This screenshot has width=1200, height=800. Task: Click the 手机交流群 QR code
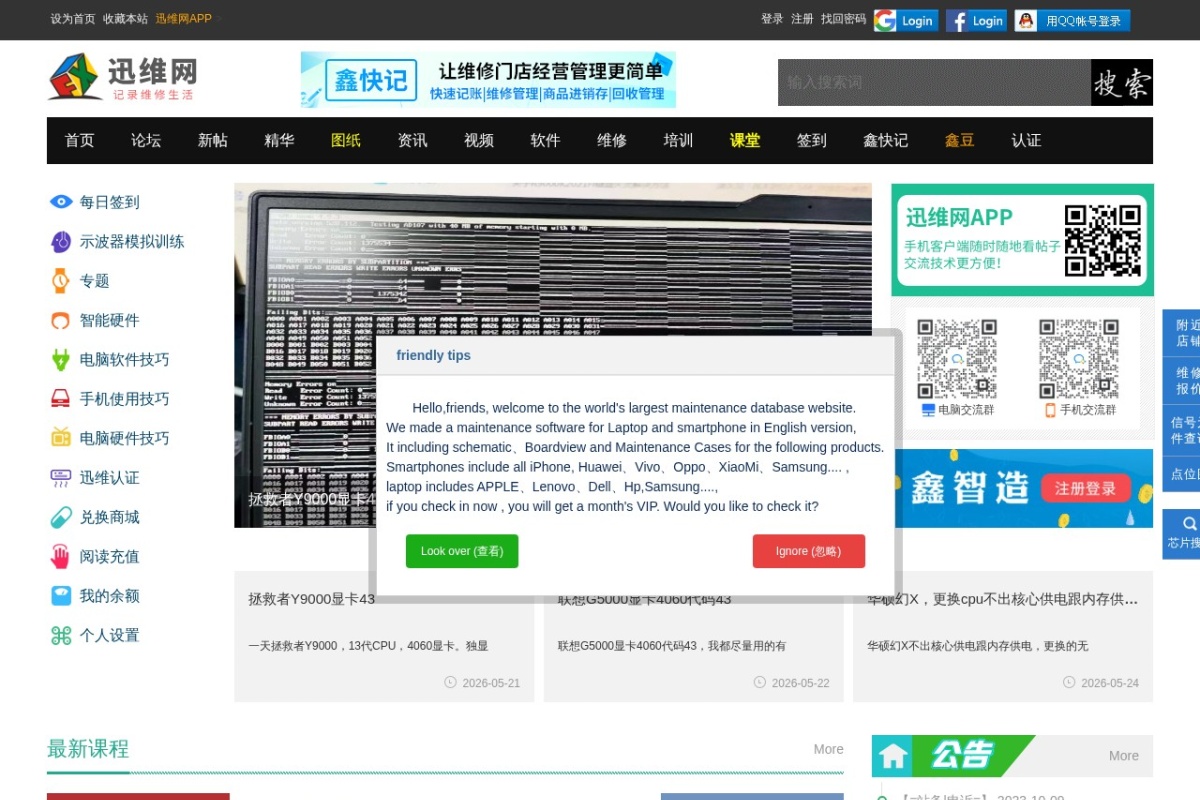coord(1078,358)
